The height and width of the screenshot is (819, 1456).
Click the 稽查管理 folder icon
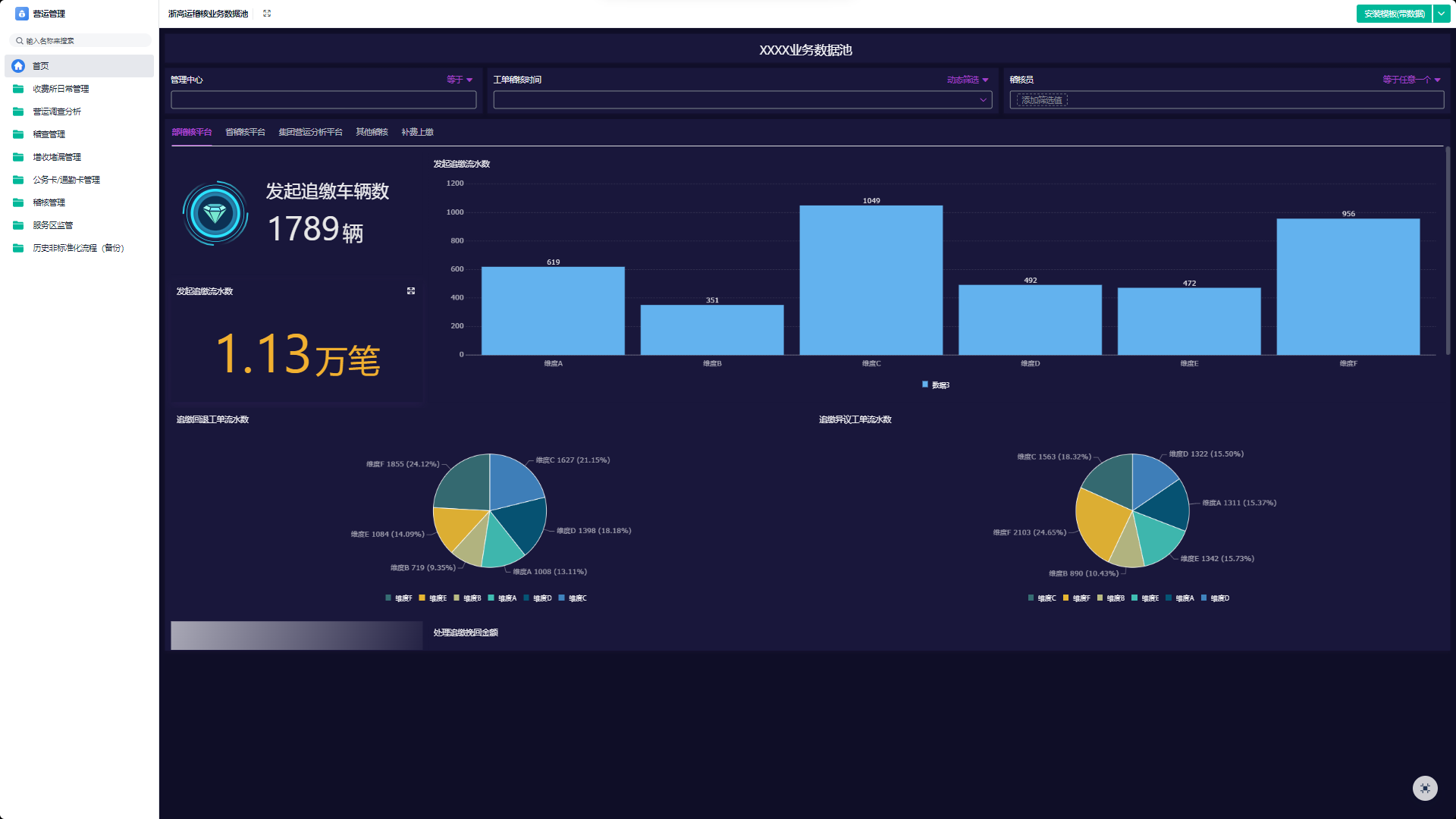coord(18,134)
